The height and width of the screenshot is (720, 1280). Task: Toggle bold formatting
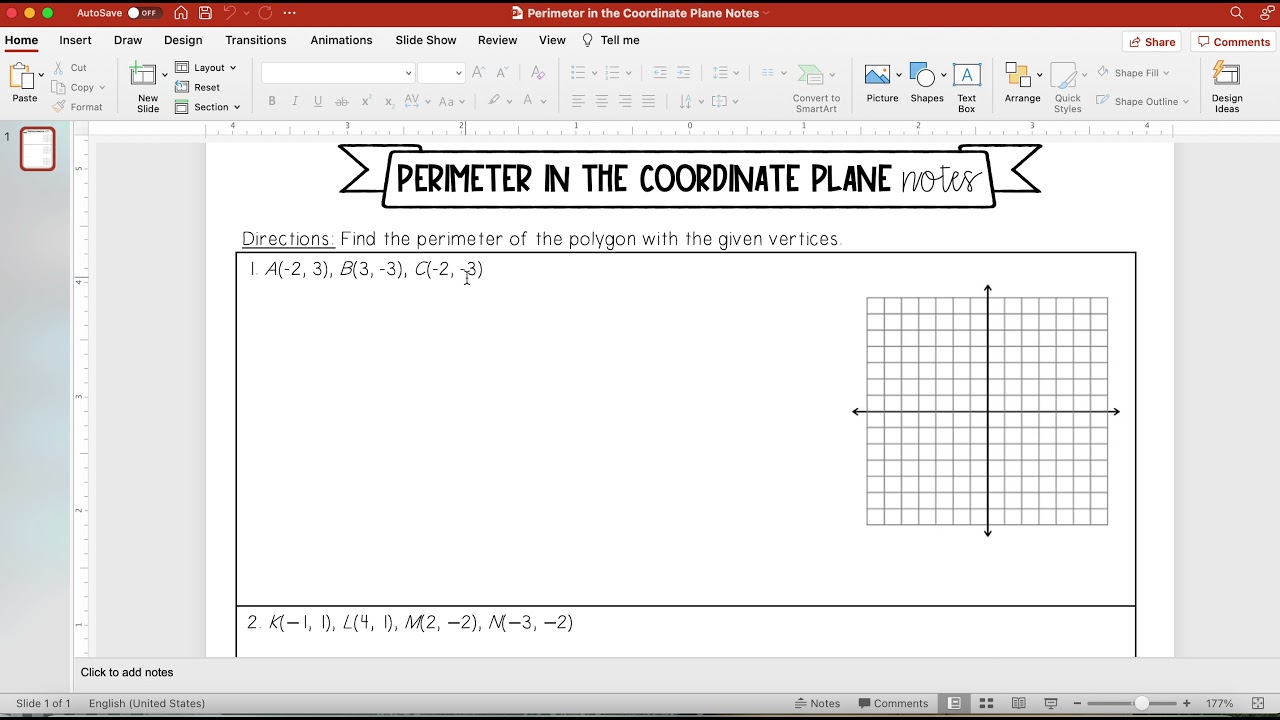(271, 101)
